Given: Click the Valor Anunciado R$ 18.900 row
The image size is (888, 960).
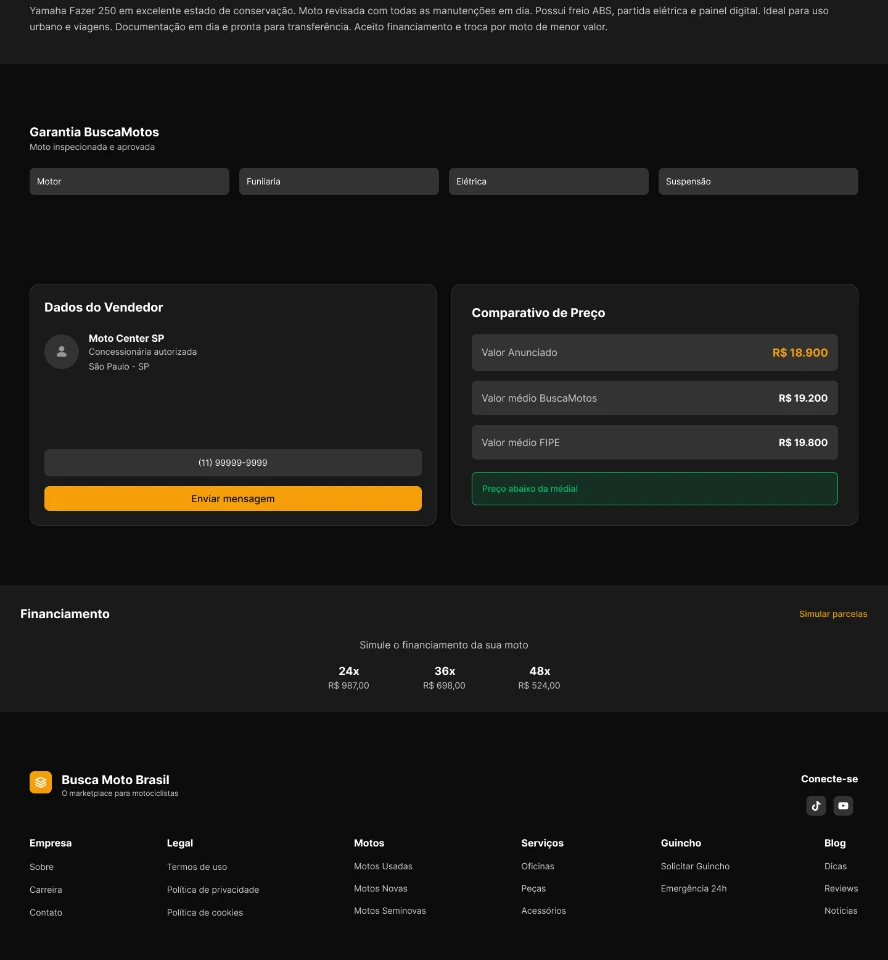Looking at the screenshot, I should click(655, 353).
